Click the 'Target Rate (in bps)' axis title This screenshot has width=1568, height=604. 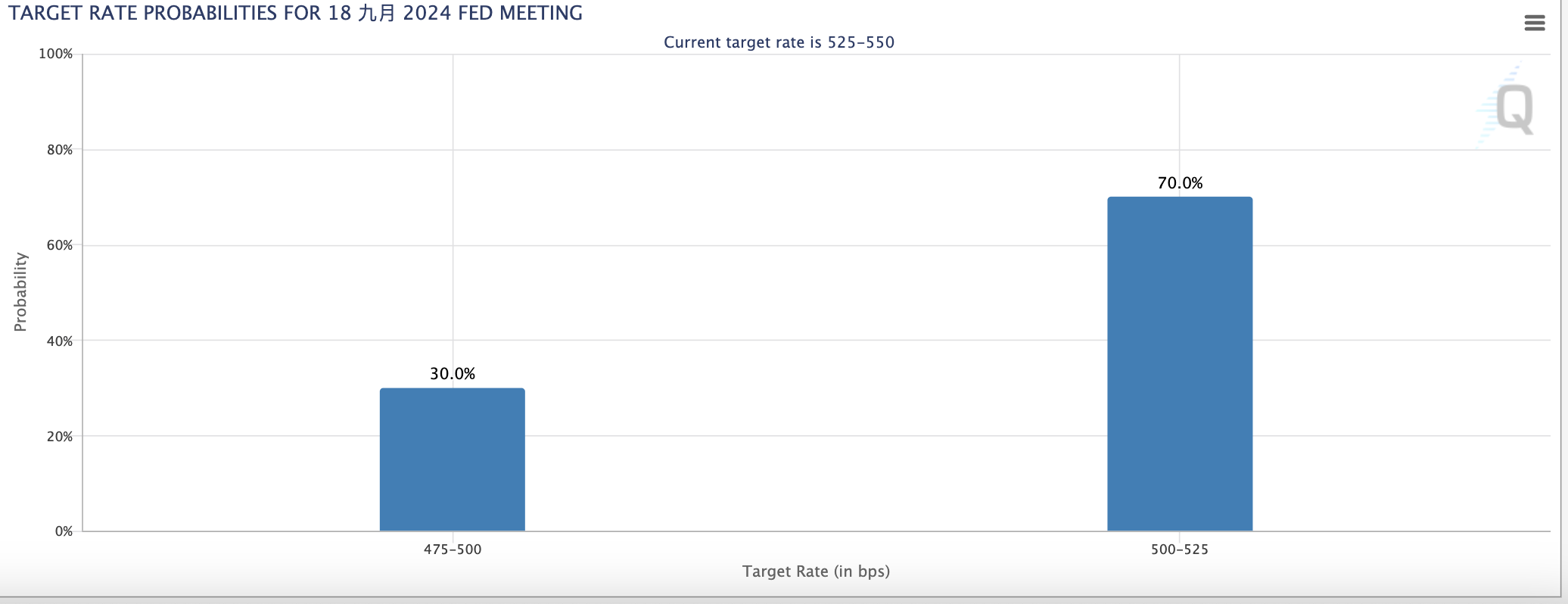(816, 571)
